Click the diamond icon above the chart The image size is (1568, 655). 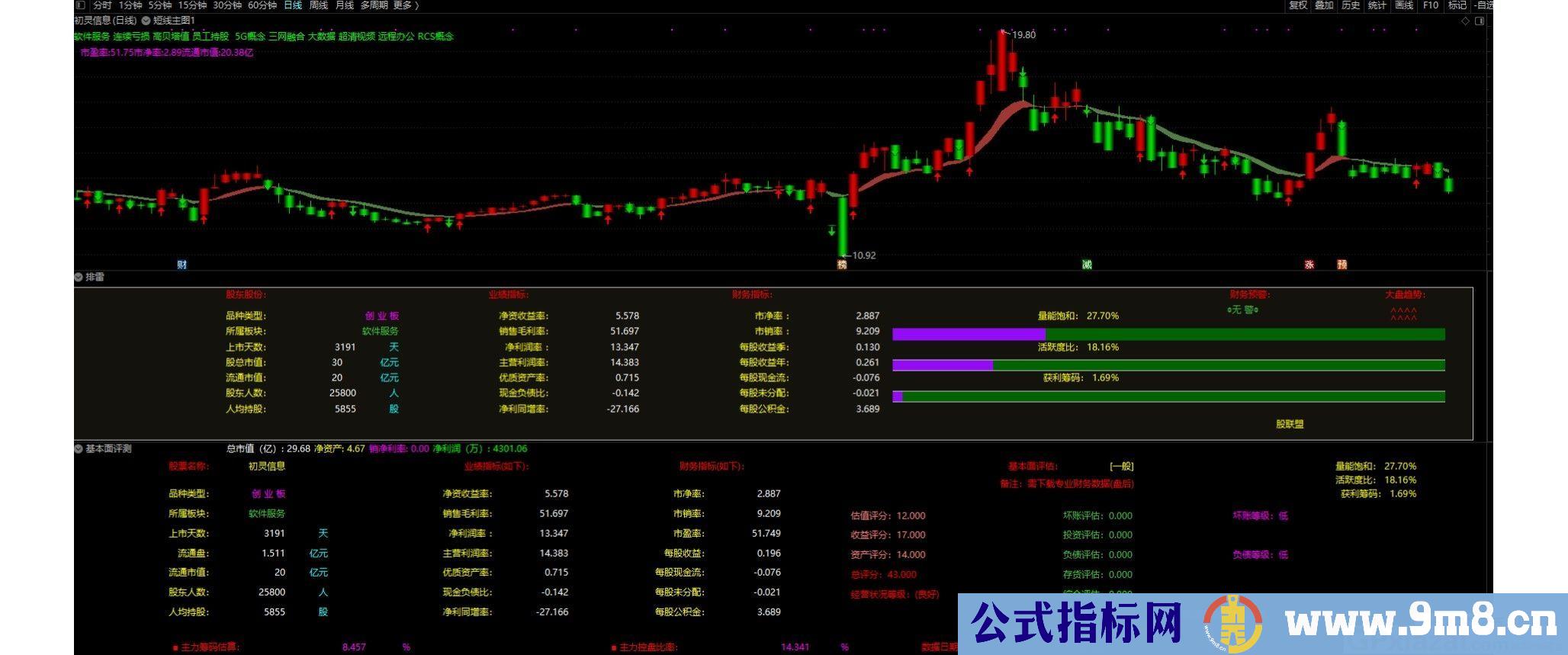tap(1465, 21)
